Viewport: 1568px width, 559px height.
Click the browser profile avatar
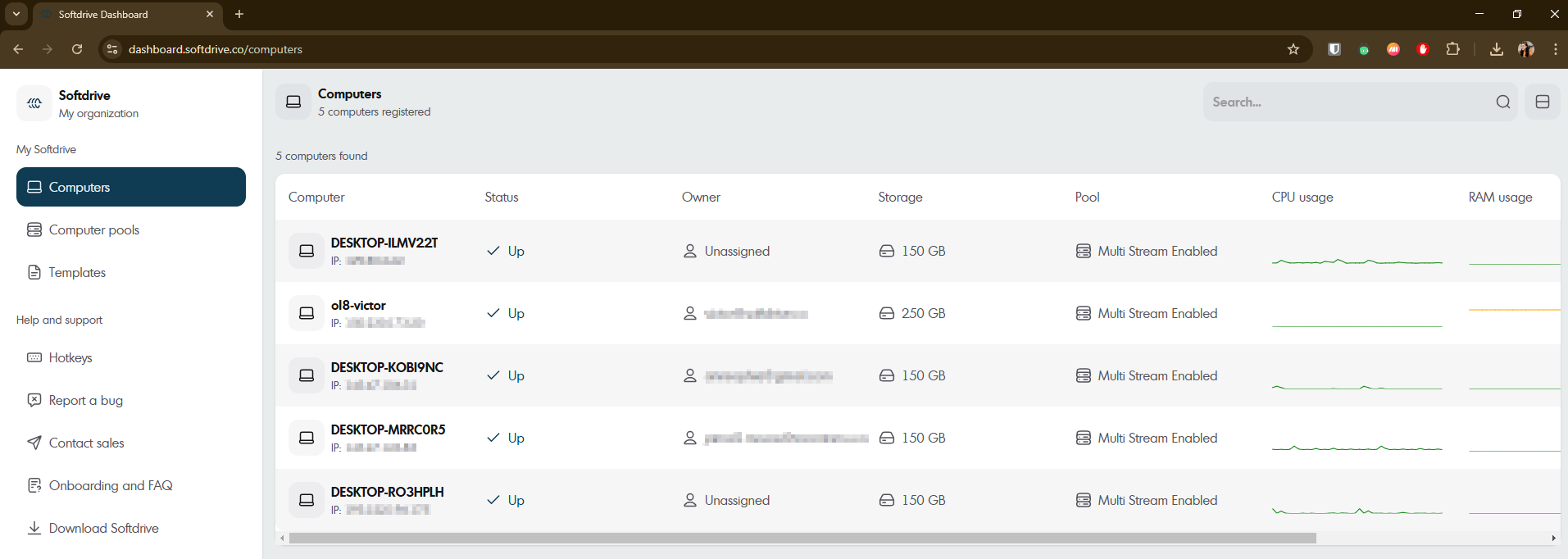tap(1526, 49)
